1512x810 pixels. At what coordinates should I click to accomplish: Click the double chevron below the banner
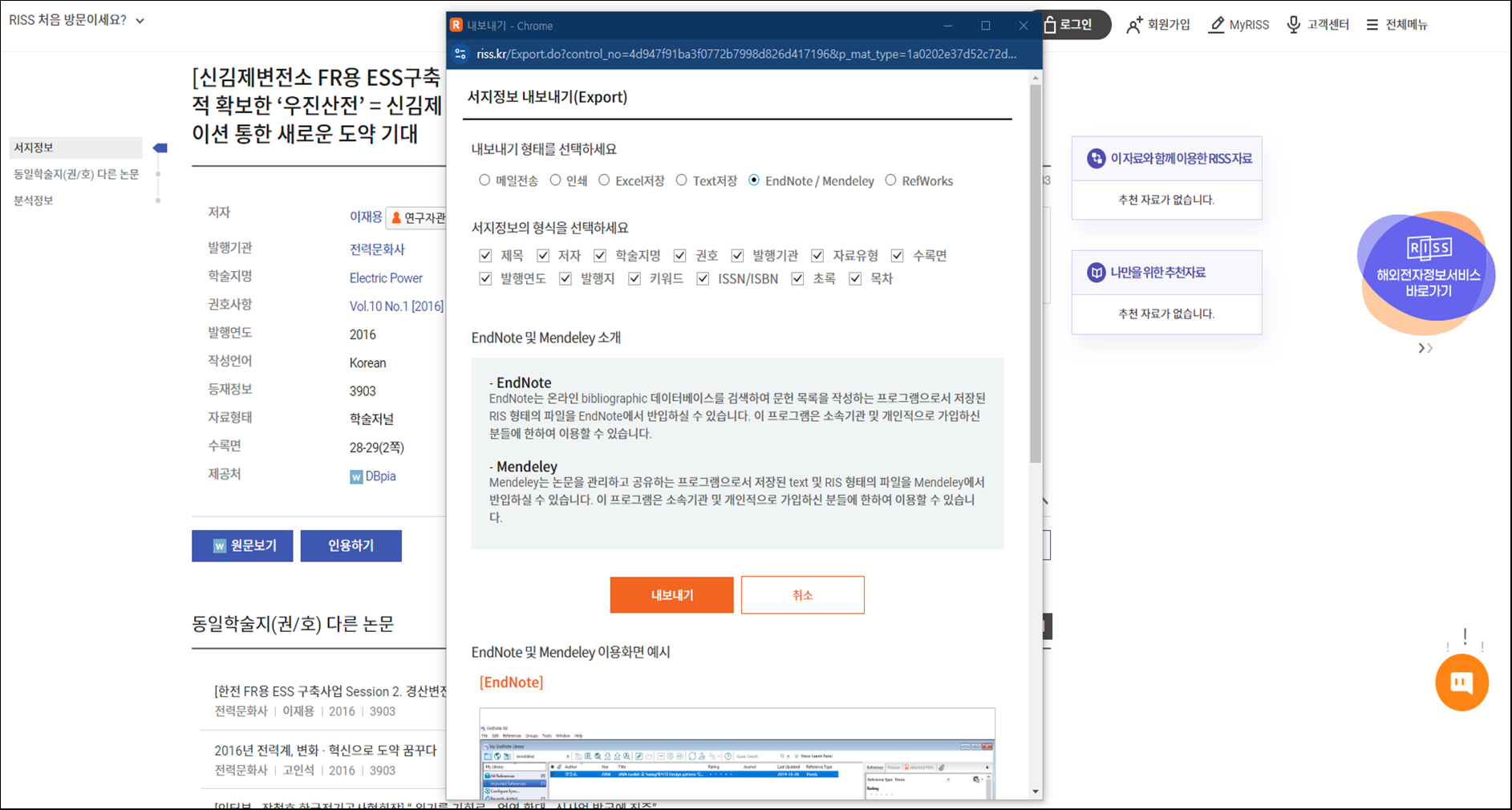pos(1425,348)
